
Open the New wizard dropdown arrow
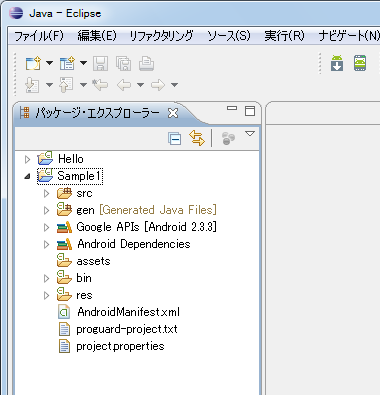coord(49,63)
